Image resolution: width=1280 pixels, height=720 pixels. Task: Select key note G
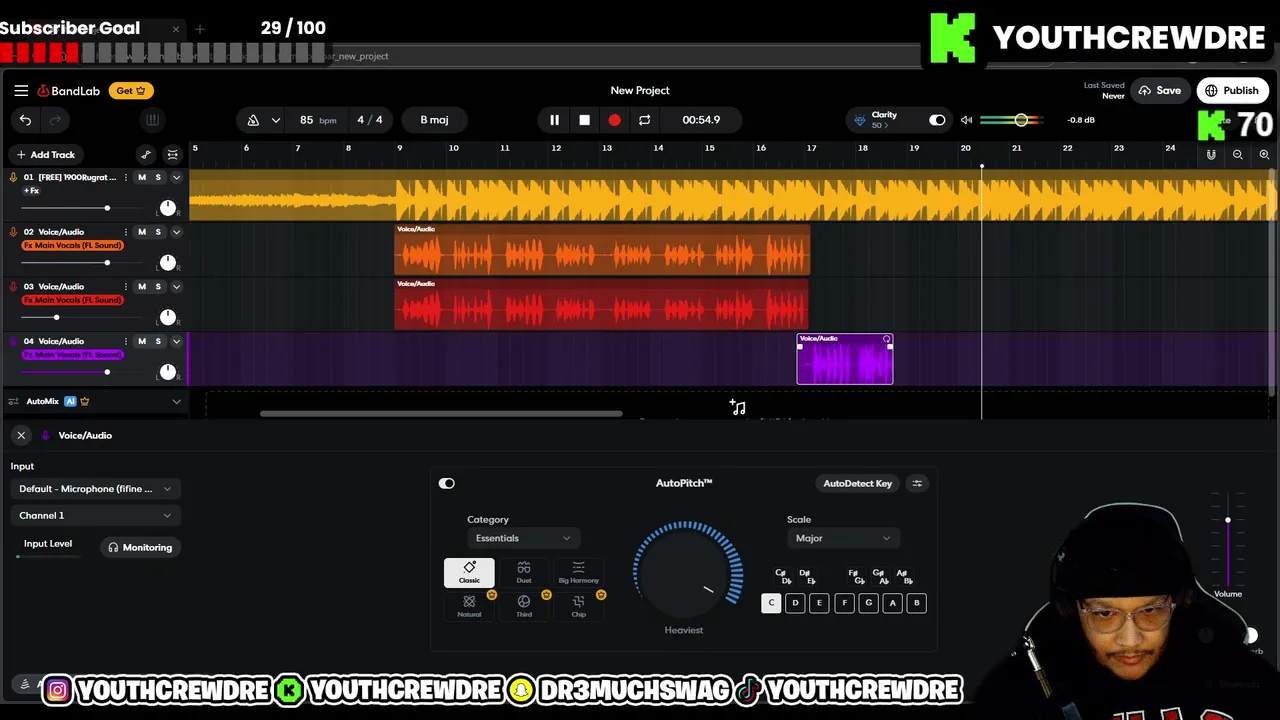868,603
